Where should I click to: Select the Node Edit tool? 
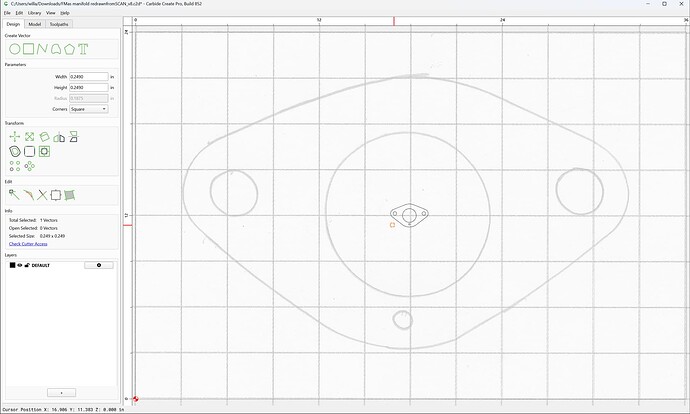point(15,195)
